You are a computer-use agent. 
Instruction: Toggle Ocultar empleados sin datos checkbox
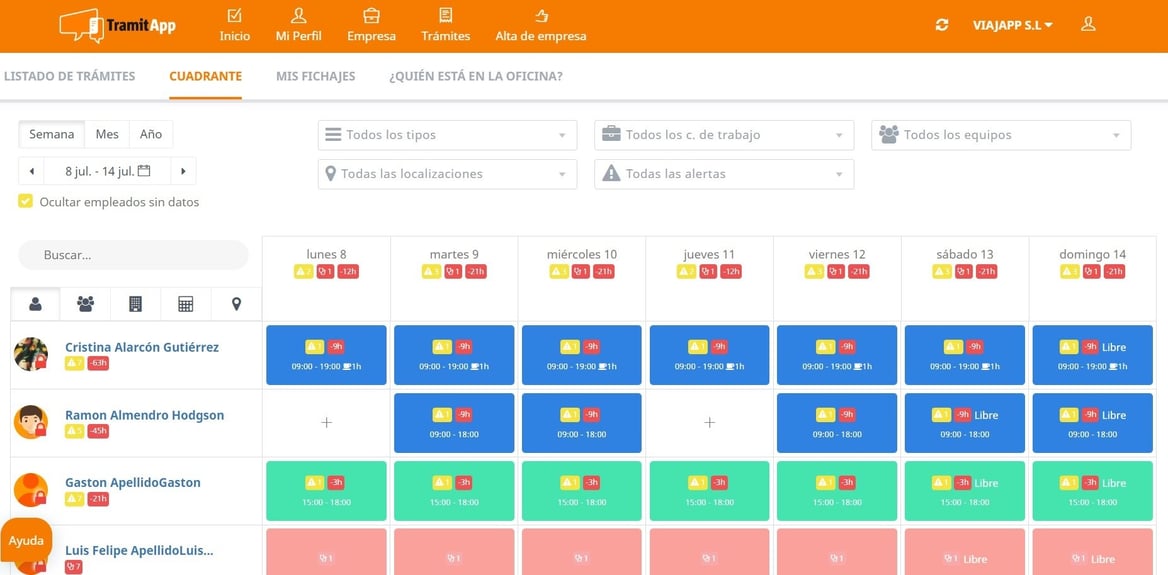point(25,201)
